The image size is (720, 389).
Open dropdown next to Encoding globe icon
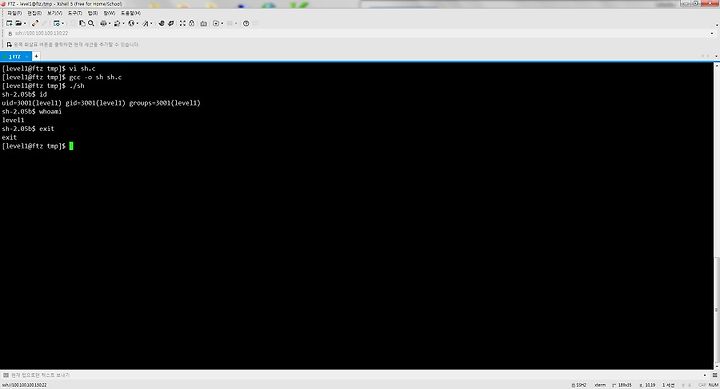click(137, 23)
